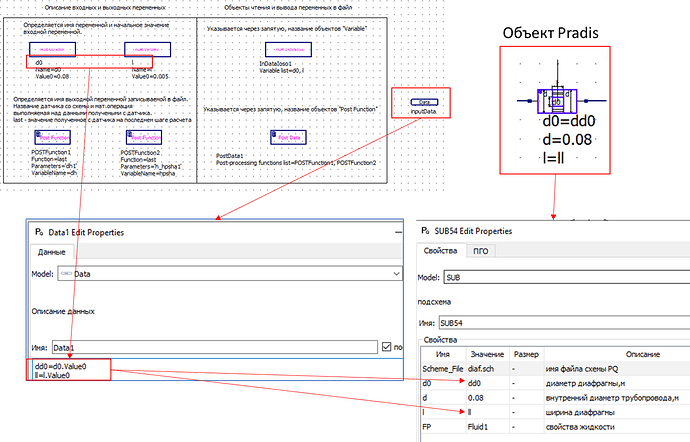Screen dimensions: 690x442
Task: Select the Данные tab in Data1 properties
Action: point(51,252)
